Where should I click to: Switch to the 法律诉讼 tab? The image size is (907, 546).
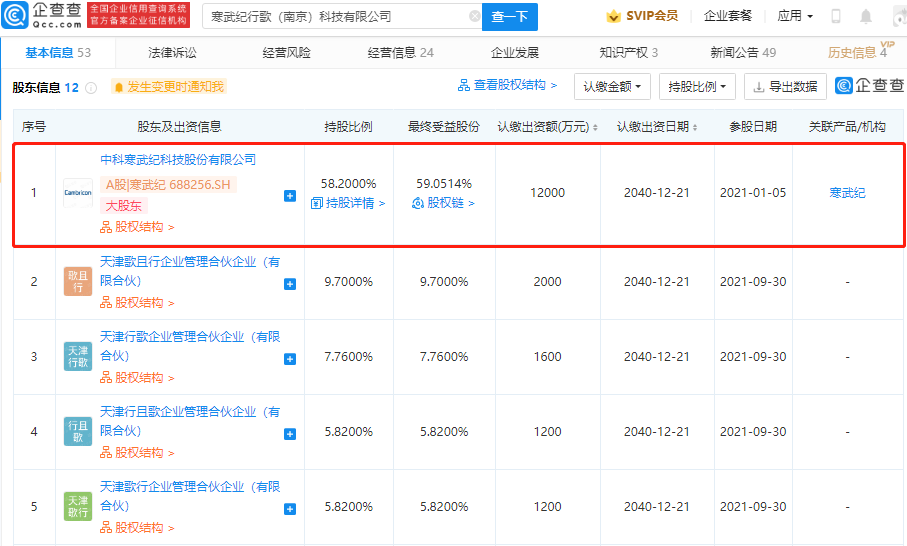click(173, 53)
